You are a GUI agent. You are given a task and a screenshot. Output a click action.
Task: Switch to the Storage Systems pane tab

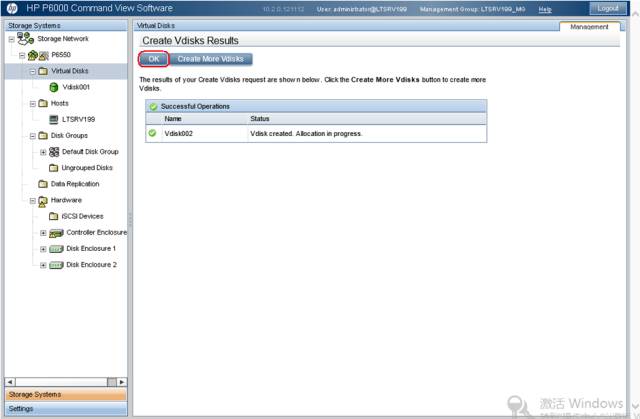pos(66,395)
